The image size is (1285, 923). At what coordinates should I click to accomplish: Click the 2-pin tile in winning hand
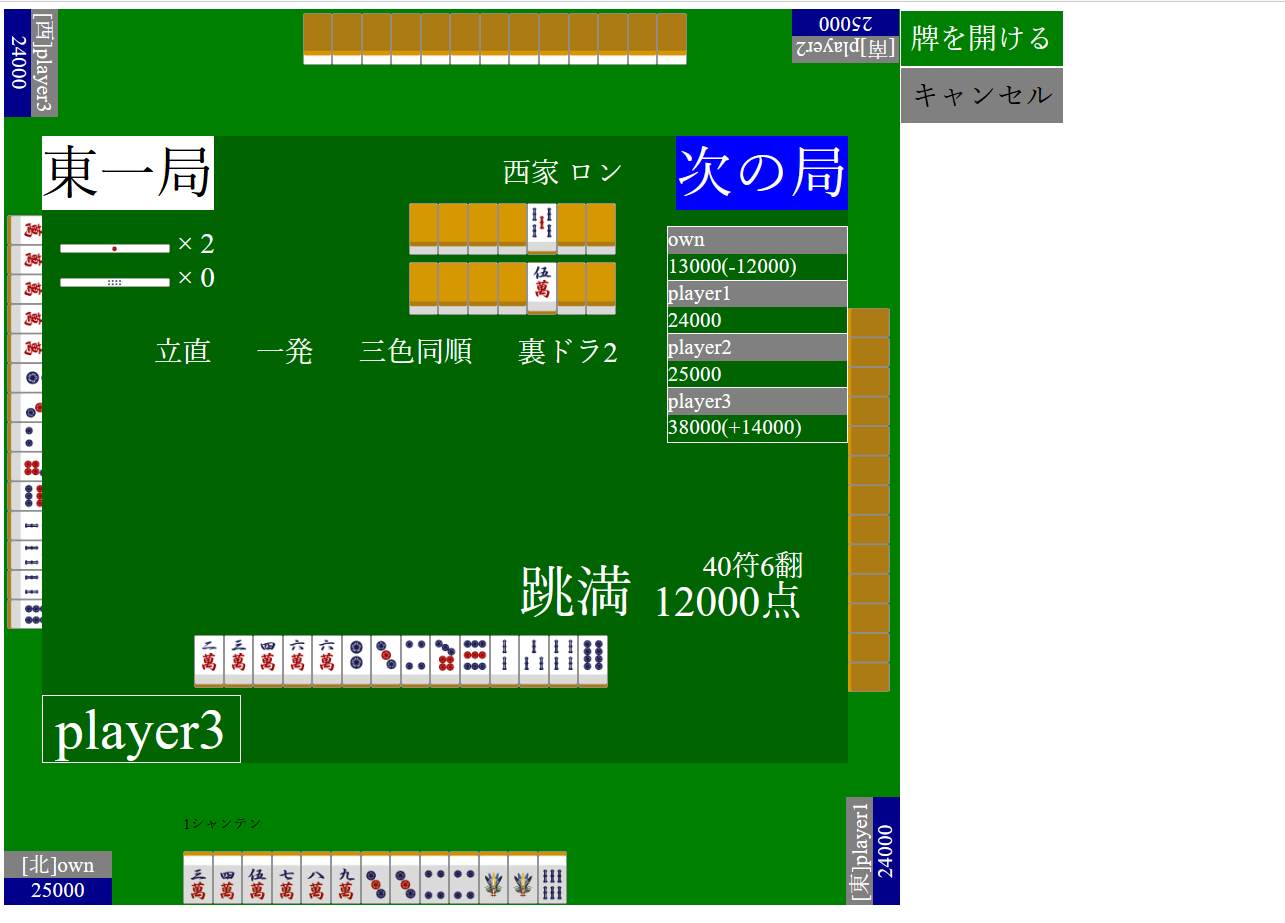pos(356,661)
